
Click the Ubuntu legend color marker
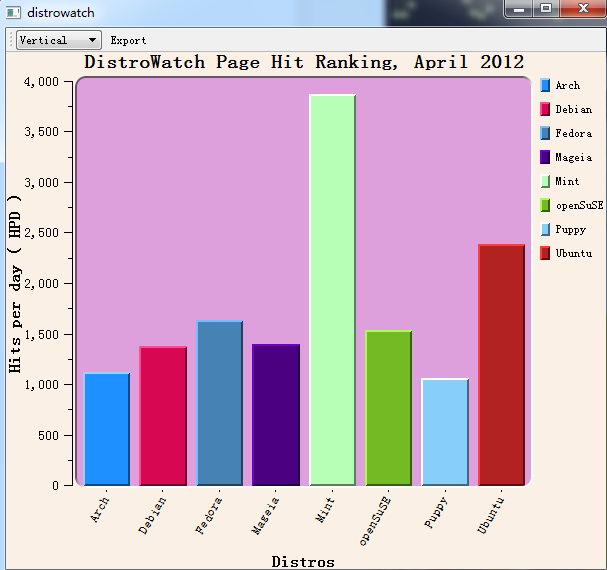545,254
